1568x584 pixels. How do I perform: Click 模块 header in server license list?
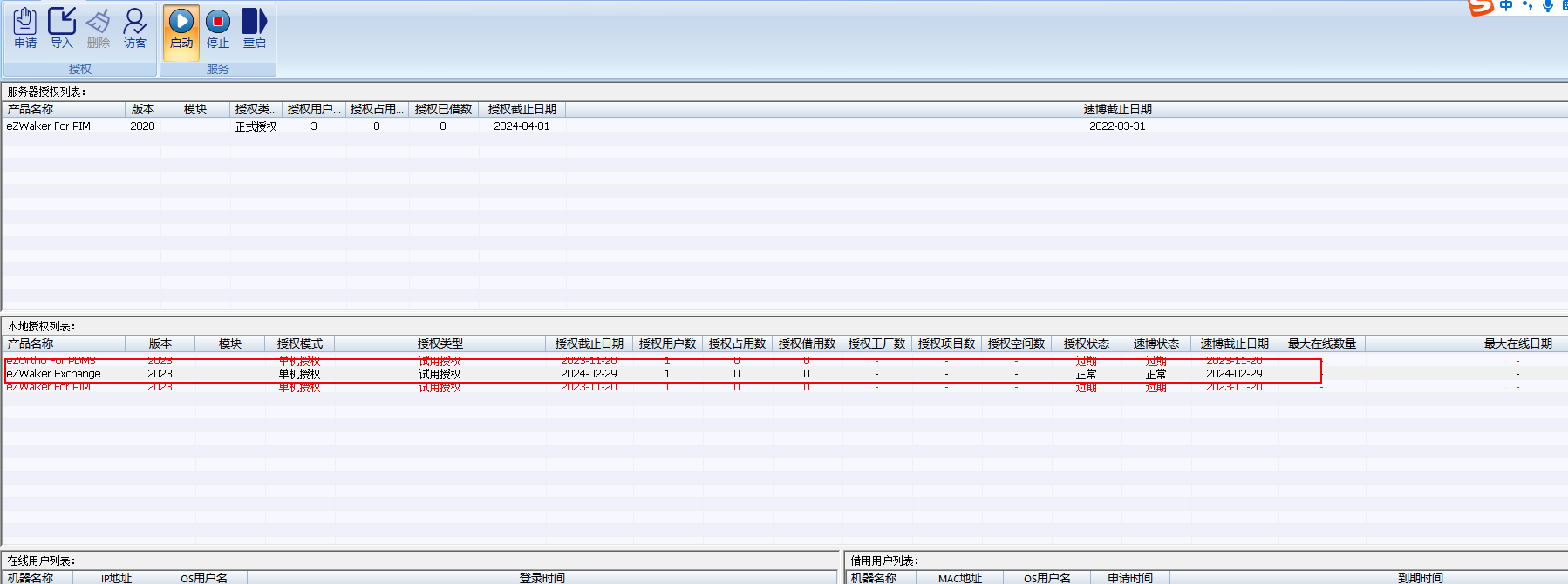(x=195, y=109)
